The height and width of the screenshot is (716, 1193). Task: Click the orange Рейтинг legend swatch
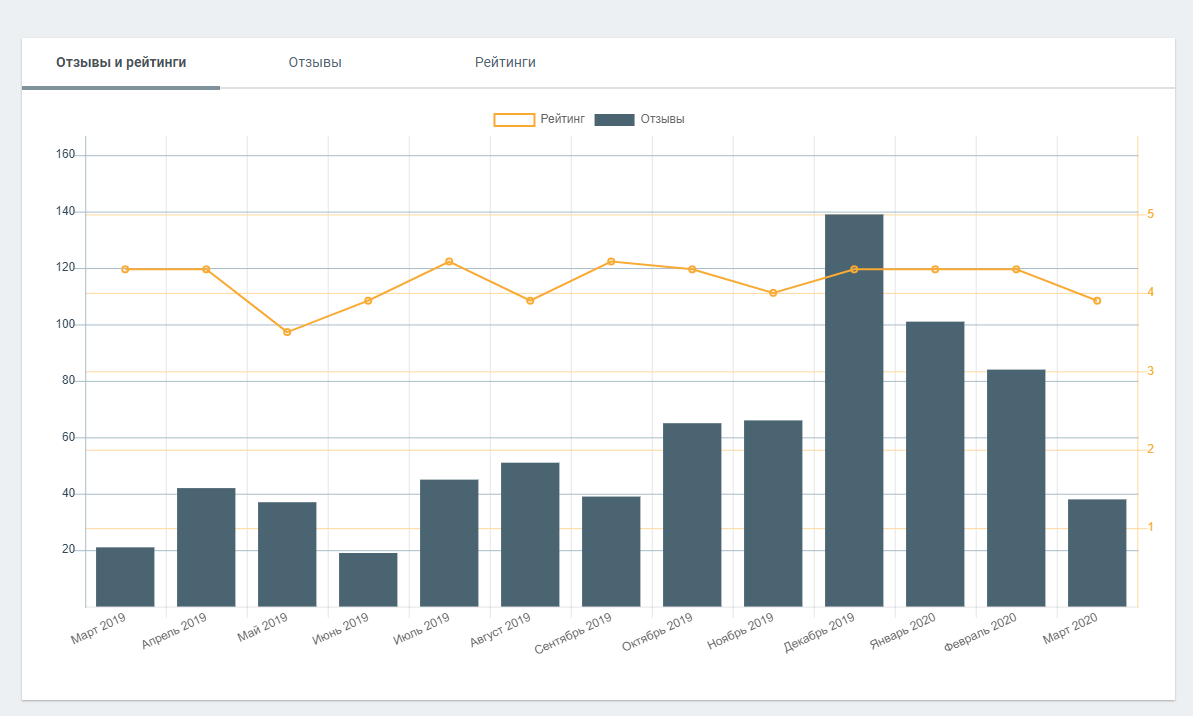coord(514,120)
